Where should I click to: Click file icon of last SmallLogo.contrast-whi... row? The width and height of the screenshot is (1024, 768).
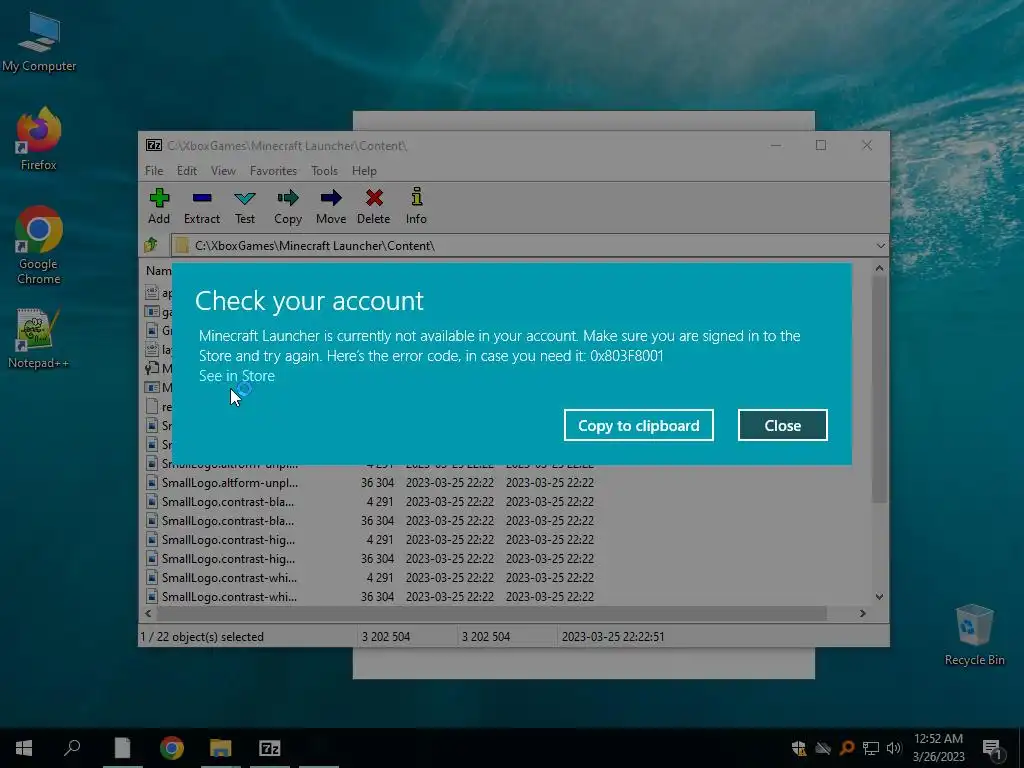152,596
